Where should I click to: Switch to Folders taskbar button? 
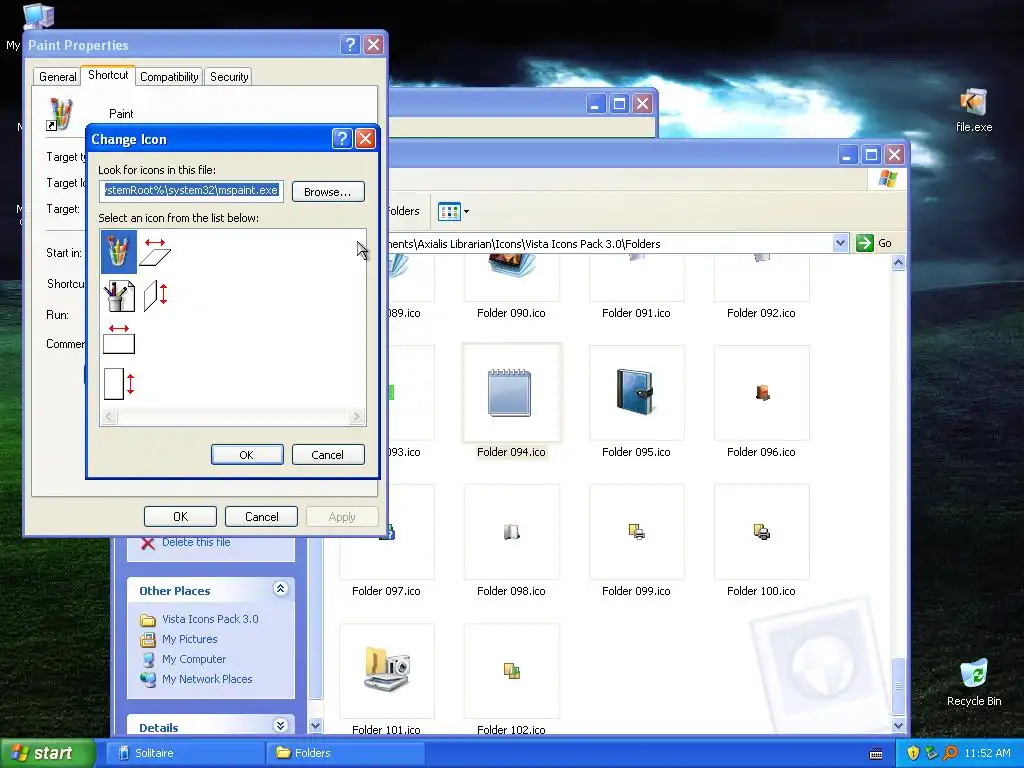(345, 753)
